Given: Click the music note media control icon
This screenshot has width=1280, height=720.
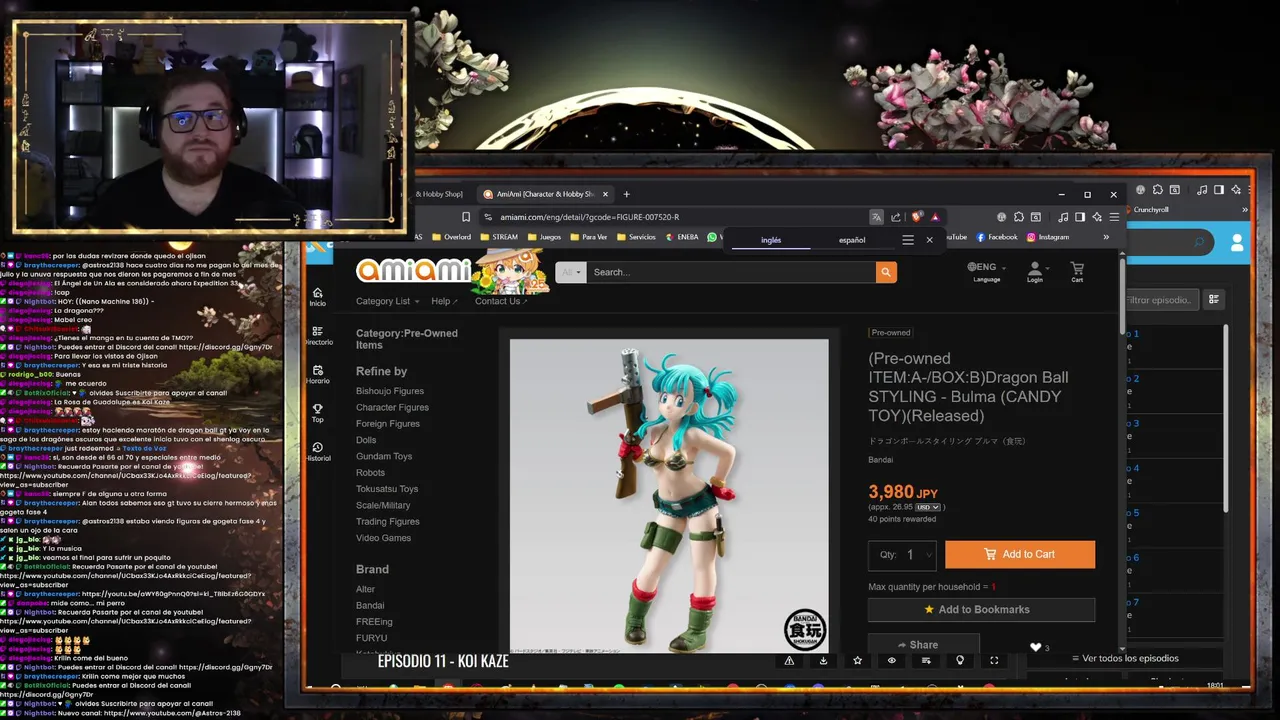Looking at the screenshot, I should tap(1064, 217).
